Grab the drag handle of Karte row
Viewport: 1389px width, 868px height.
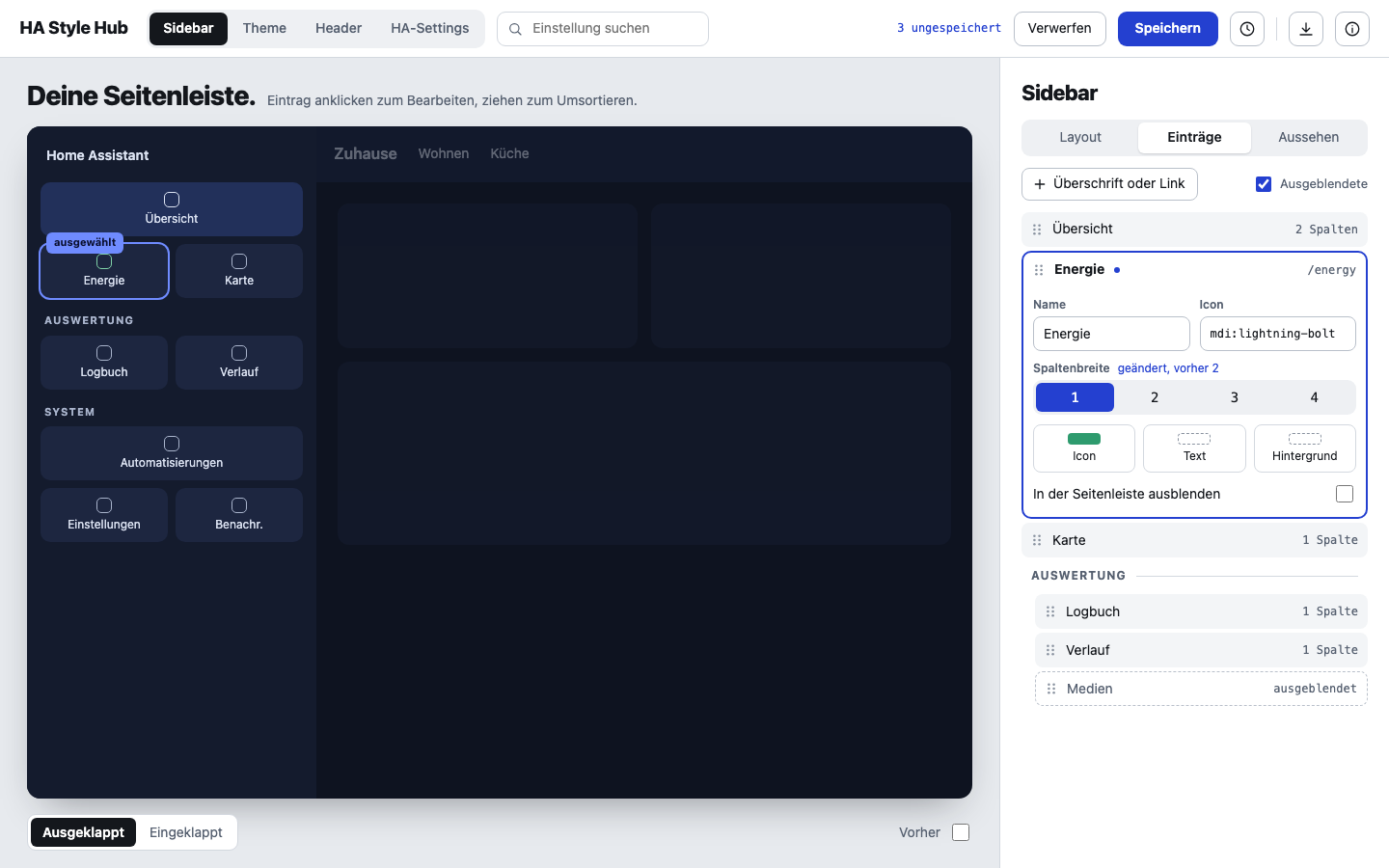click(x=1037, y=540)
